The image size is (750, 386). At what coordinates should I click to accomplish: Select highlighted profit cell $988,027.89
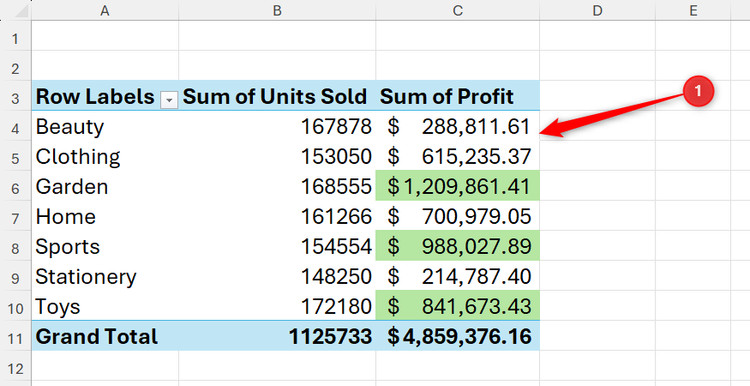tap(458, 246)
